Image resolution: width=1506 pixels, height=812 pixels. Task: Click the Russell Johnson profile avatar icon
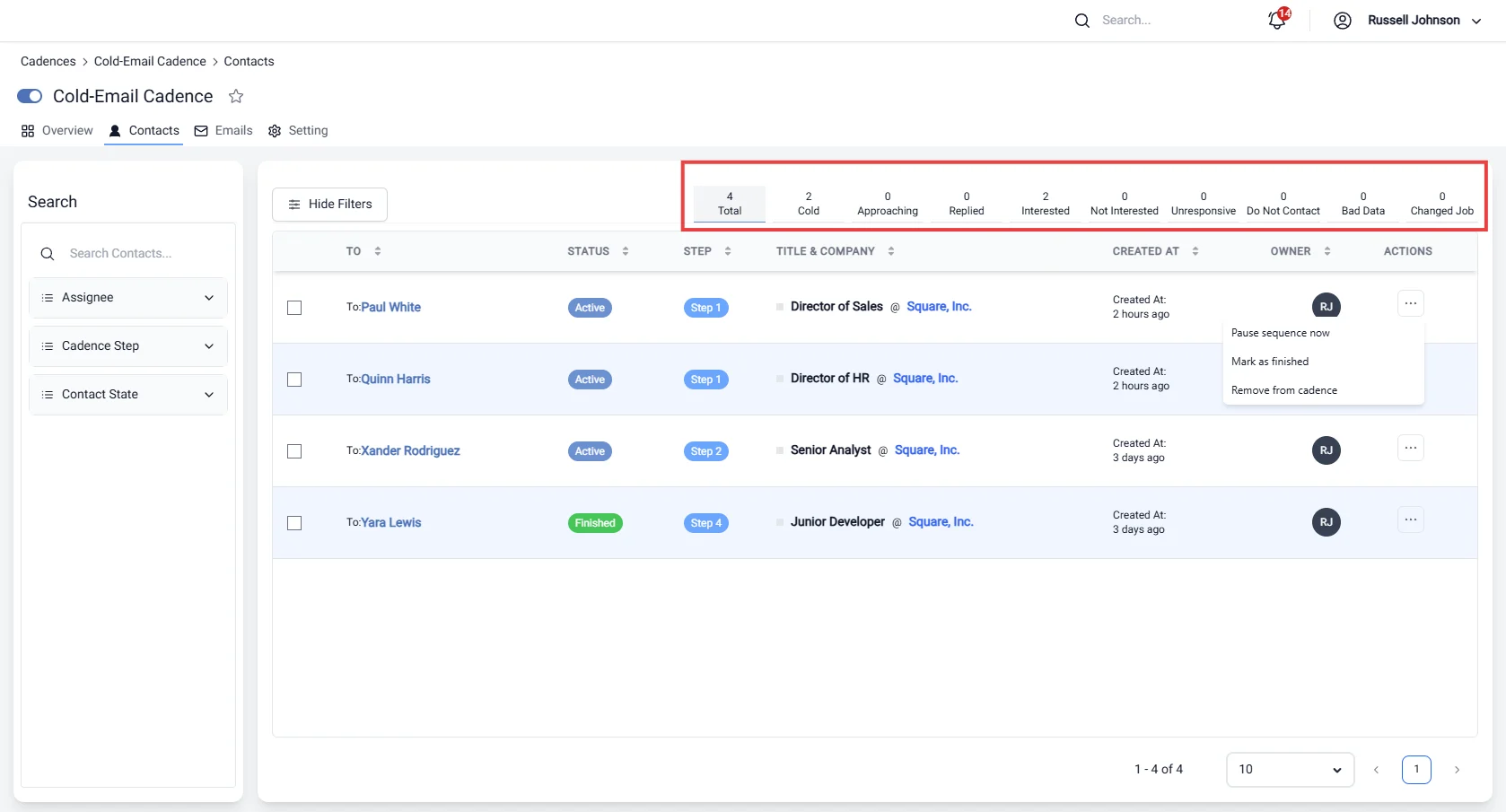coord(1343,21)
